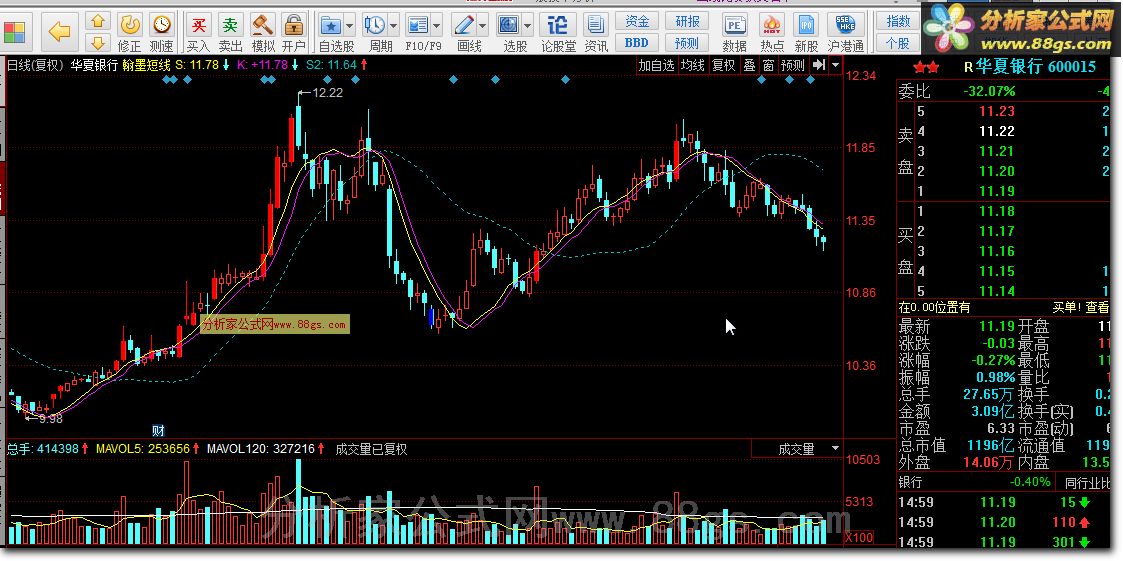
Task: Select the sell level 5 price 11.23
Action: pos(997,111)
